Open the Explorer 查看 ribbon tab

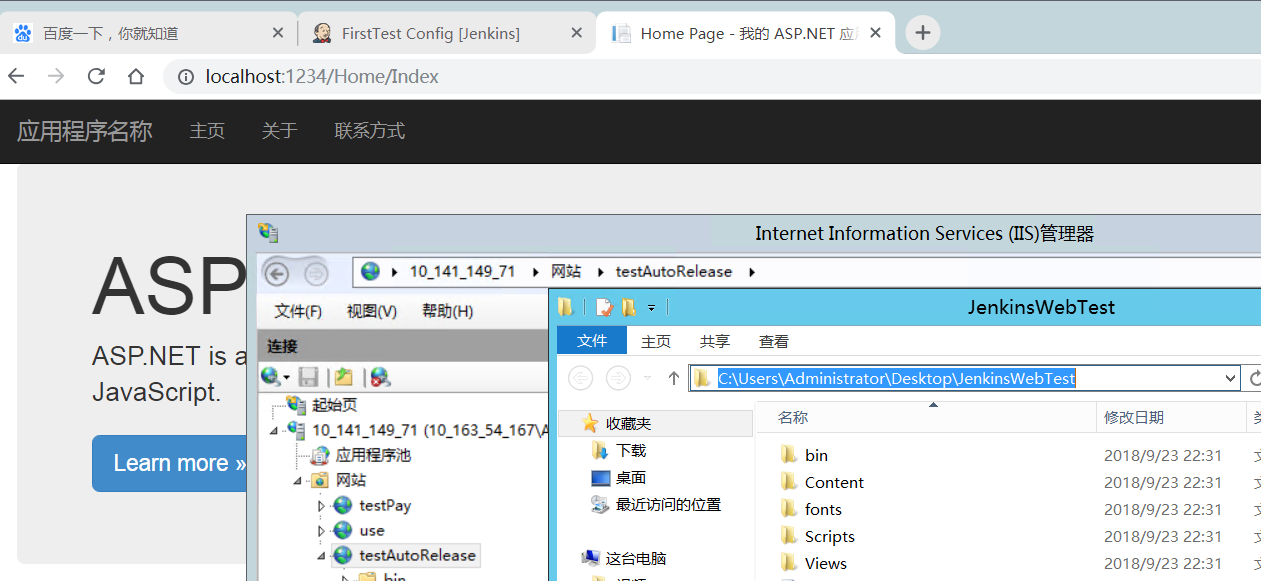coord(774,341)
